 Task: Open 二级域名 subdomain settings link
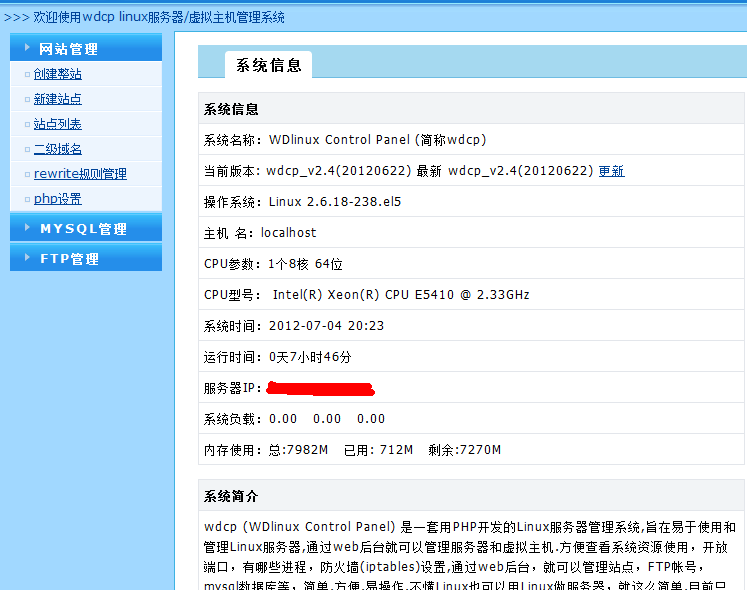pyautogui.click(x=58, y=149)
